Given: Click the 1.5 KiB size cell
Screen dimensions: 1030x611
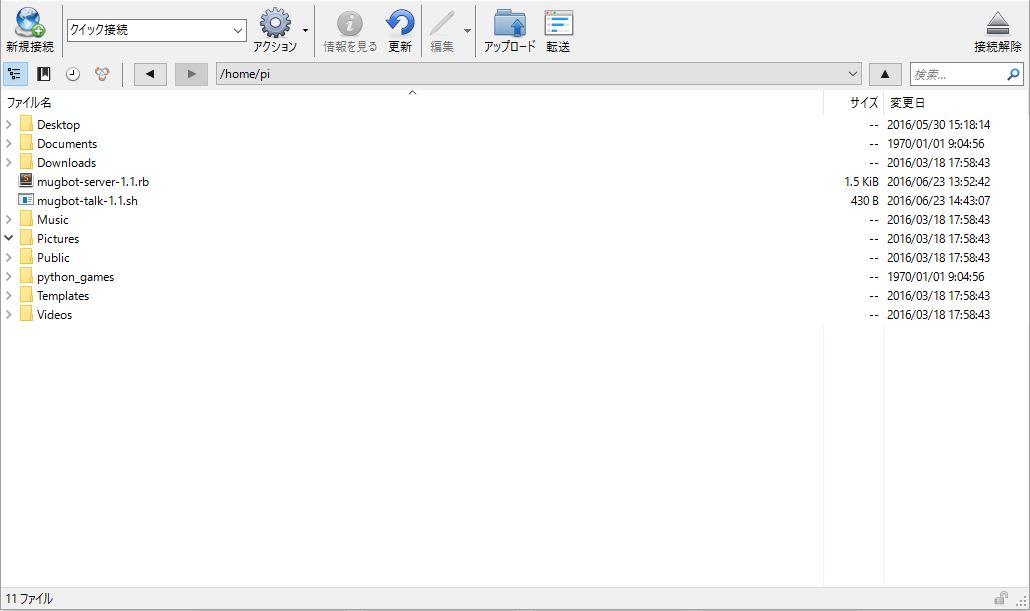Looking at the screenshot, I should pos(861,181).
